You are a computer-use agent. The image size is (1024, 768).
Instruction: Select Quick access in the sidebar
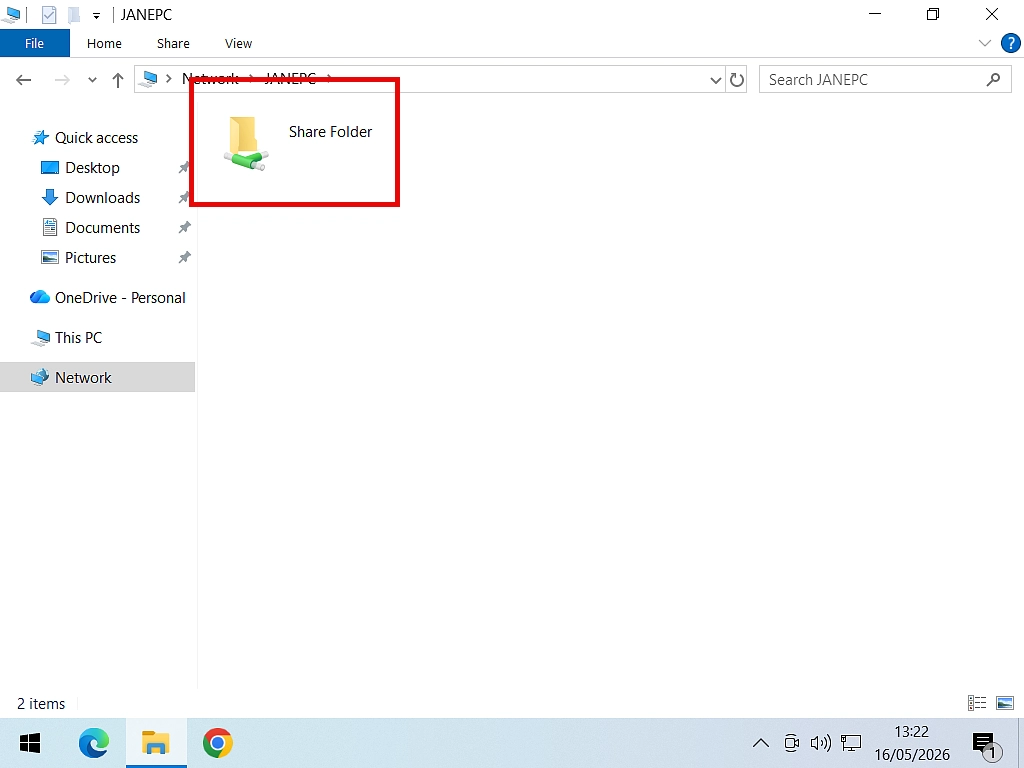point(96,138)
